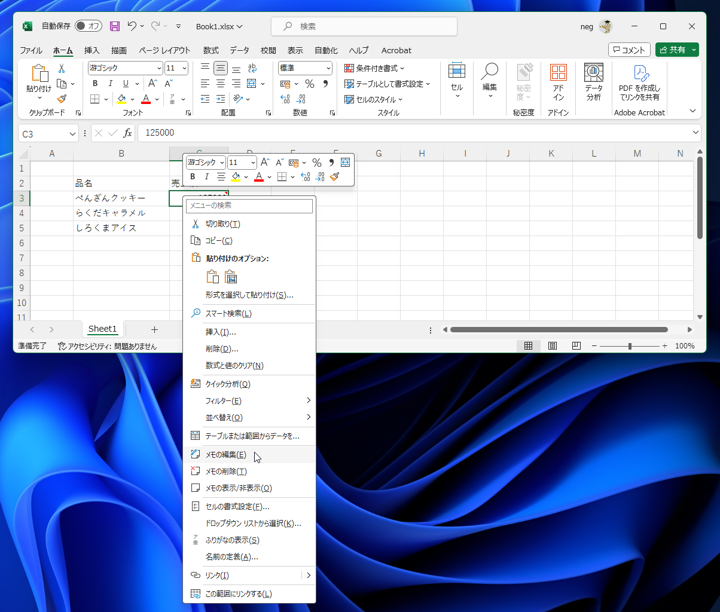Select the cell reading らくだキャラメル
The width and height of the screenshot is (720, 612).
[121, 213]
